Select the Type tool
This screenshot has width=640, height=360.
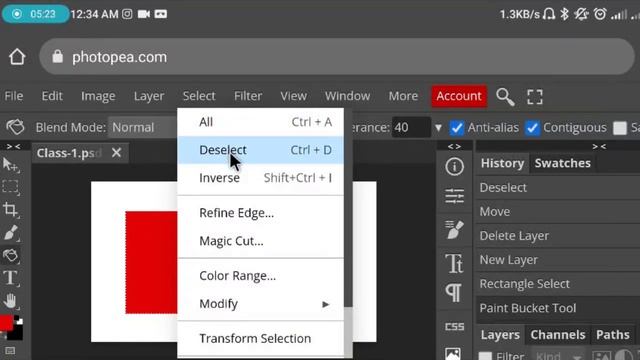[10, 278]
